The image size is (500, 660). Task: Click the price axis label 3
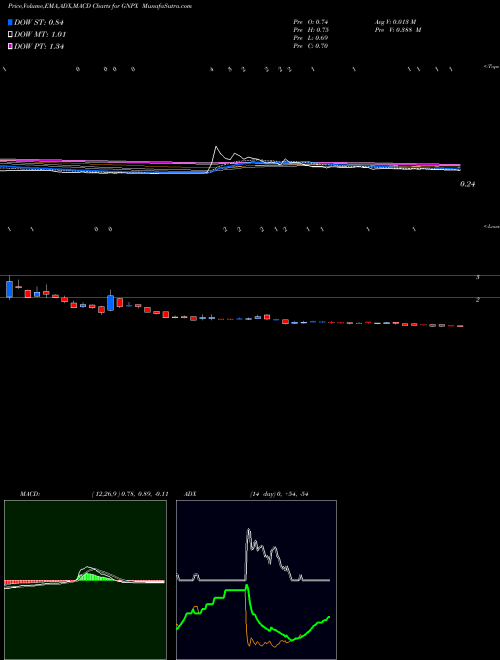click(478, 277)
